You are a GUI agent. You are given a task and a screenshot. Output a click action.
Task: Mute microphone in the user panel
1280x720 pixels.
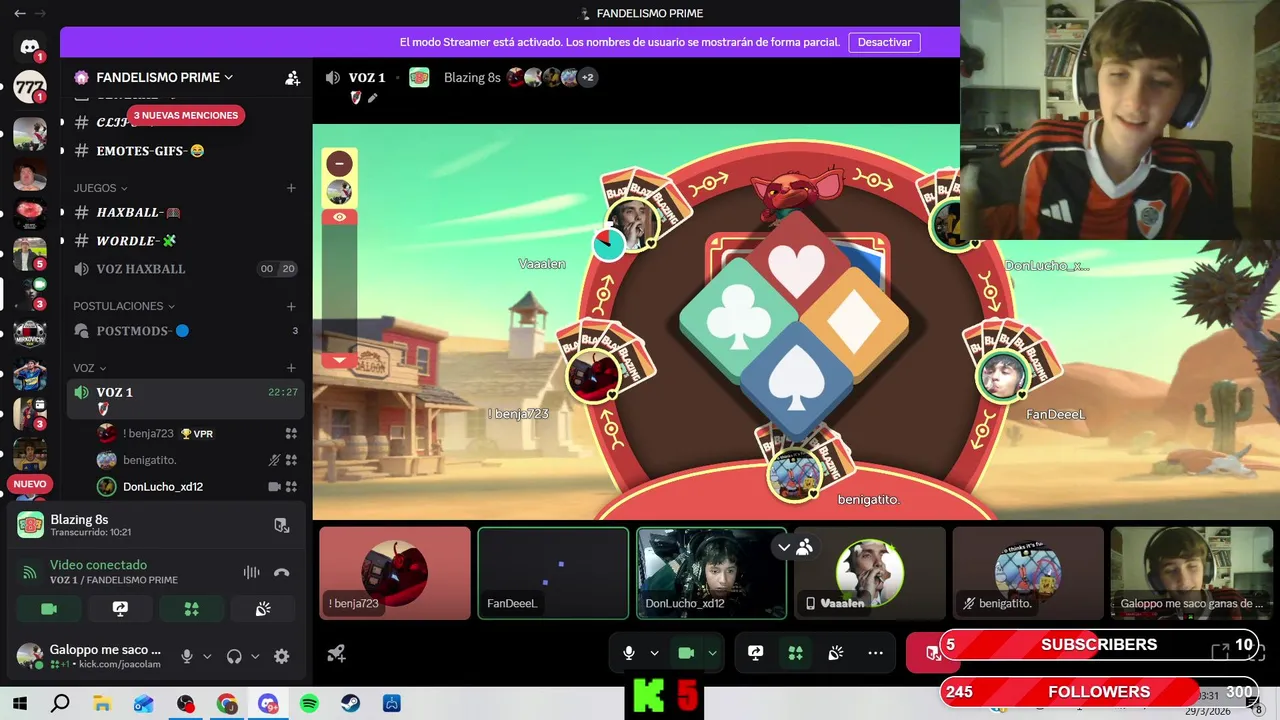[186, 656]
